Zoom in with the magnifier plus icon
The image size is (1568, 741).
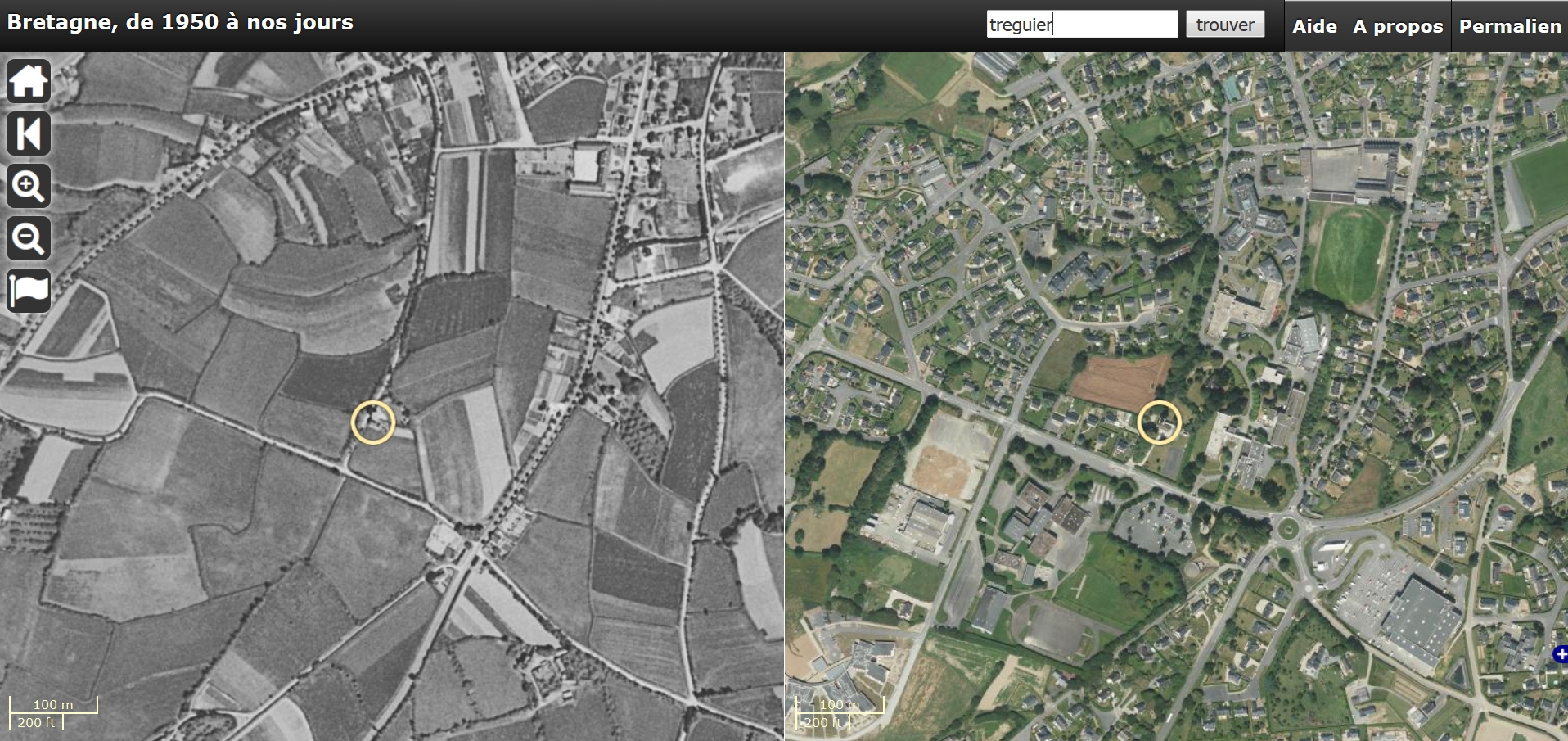coord(29,186)
